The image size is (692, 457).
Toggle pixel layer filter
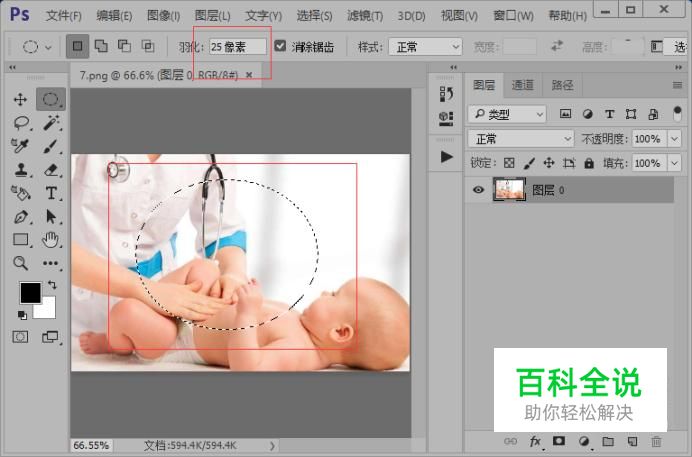565,114
